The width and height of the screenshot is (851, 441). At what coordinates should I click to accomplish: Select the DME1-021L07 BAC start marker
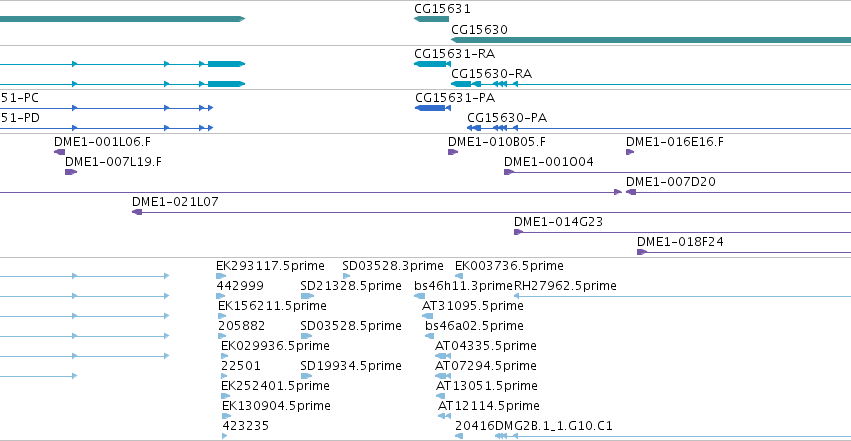click(137, 212)
